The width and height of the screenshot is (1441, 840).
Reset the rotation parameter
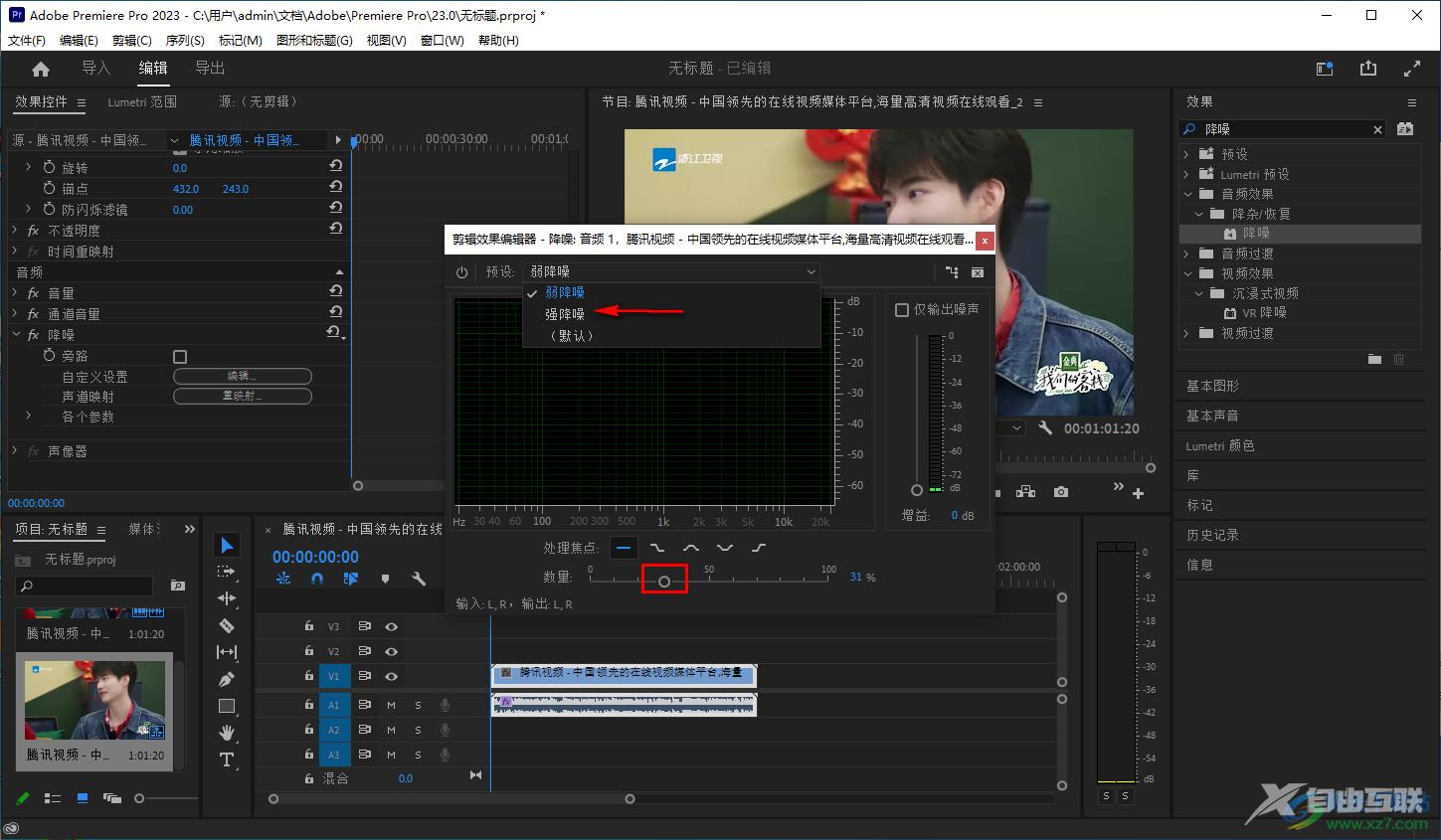point(336,167)
